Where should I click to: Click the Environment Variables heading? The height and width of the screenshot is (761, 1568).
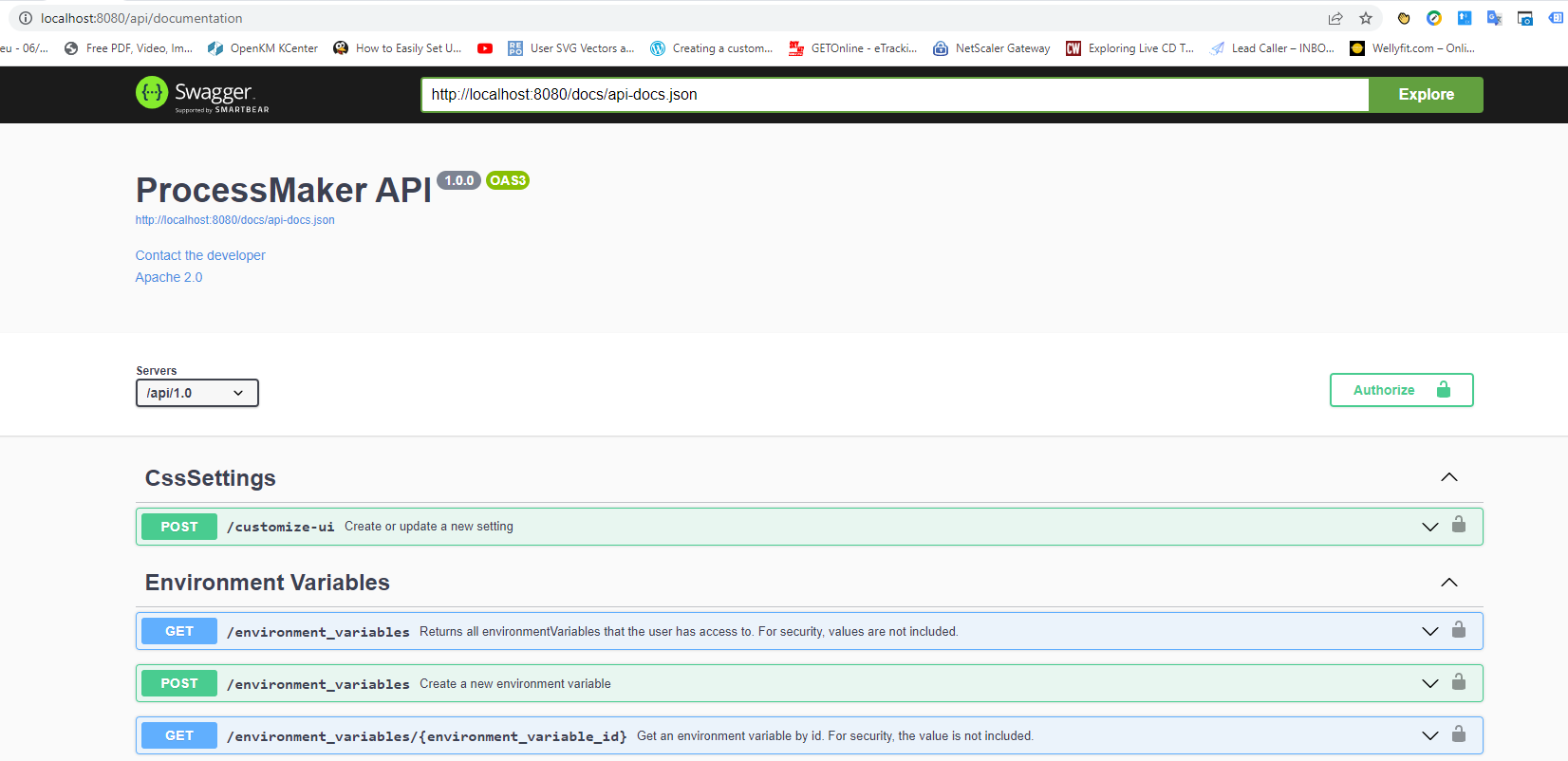(268, 583)
